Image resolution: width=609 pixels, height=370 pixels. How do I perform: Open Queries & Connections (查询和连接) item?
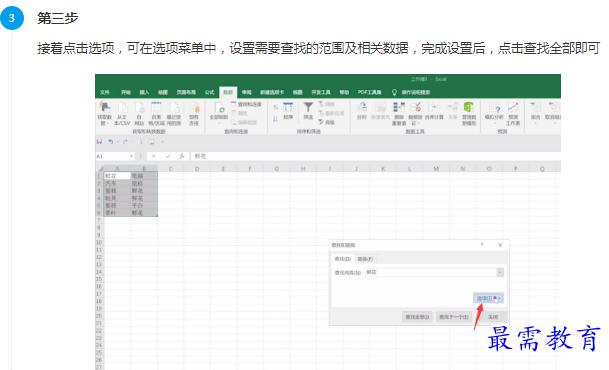tap(247, 104)
